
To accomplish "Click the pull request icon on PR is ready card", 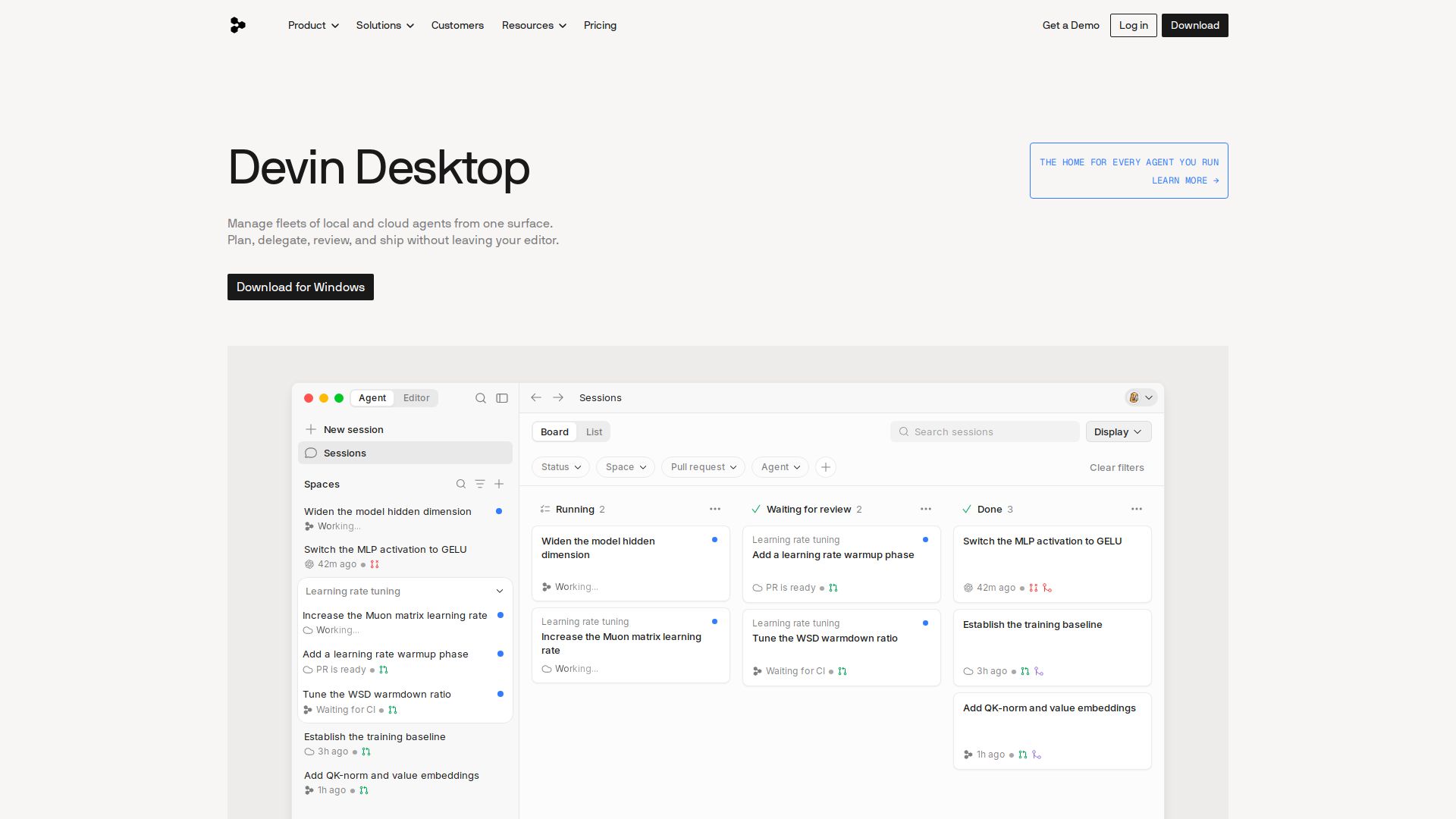I will click(x=833, y=588).
